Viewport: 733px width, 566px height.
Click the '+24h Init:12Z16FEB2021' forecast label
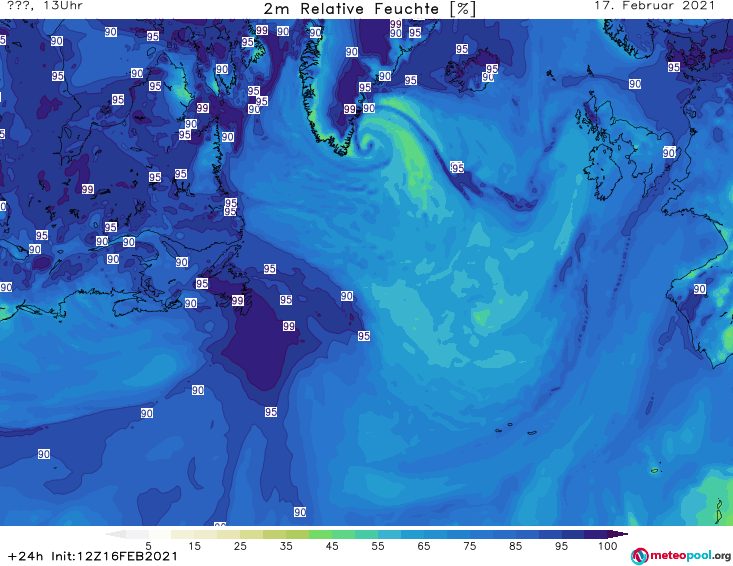click(93, 556)
